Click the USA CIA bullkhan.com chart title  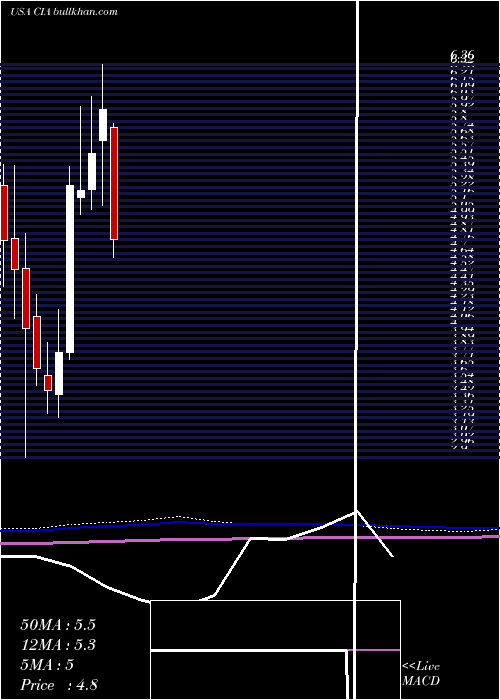click(x=64, y=12)
